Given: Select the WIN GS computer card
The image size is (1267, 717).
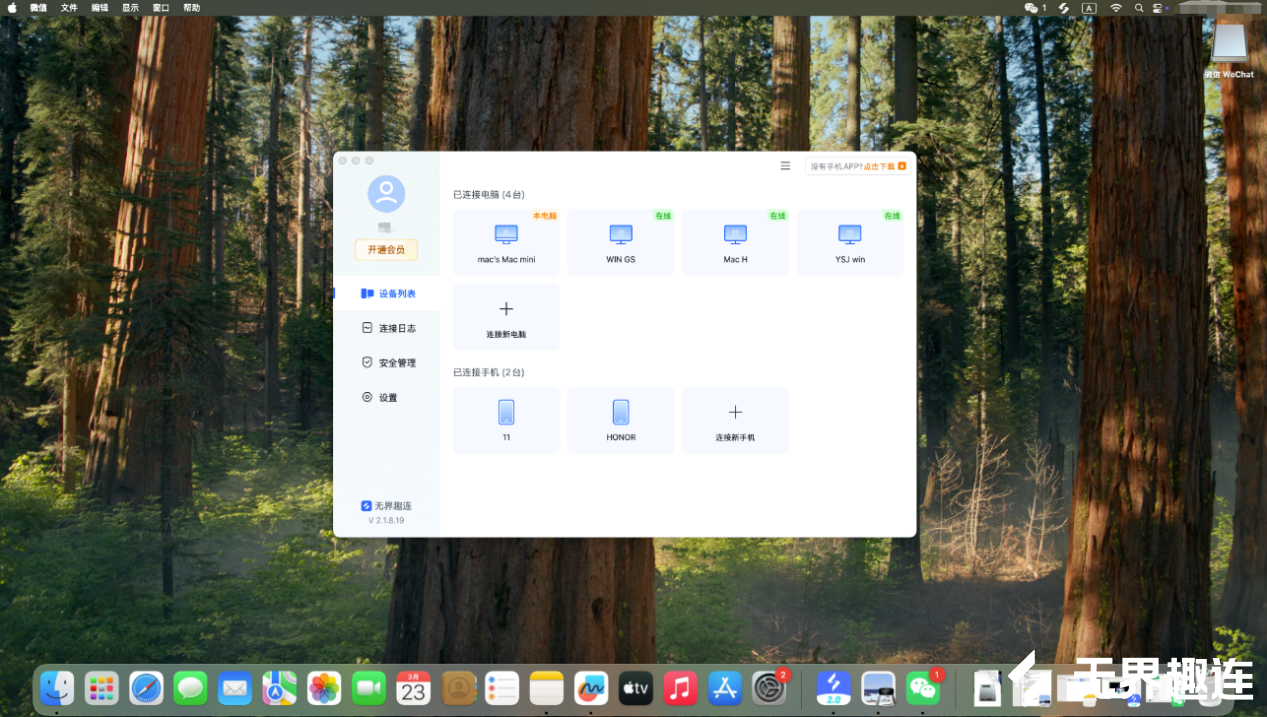Looking at the screenshot, I should (620, 241).
